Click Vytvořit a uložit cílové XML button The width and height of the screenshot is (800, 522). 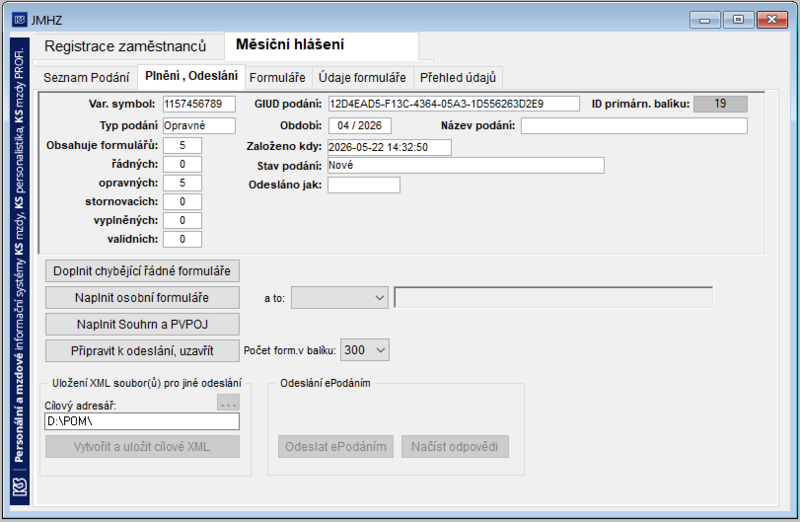tap(142, 446)
